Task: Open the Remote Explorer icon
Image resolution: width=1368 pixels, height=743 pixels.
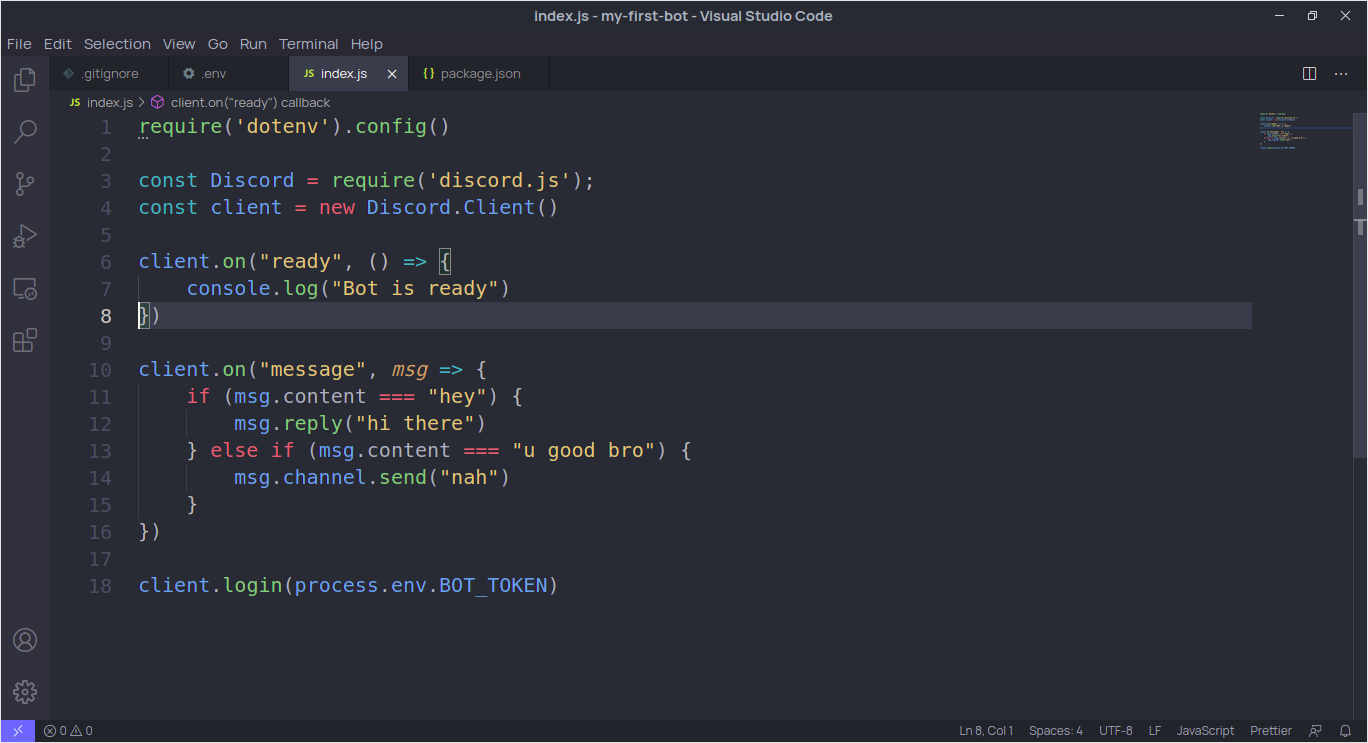Action: (x=25, y=289)
